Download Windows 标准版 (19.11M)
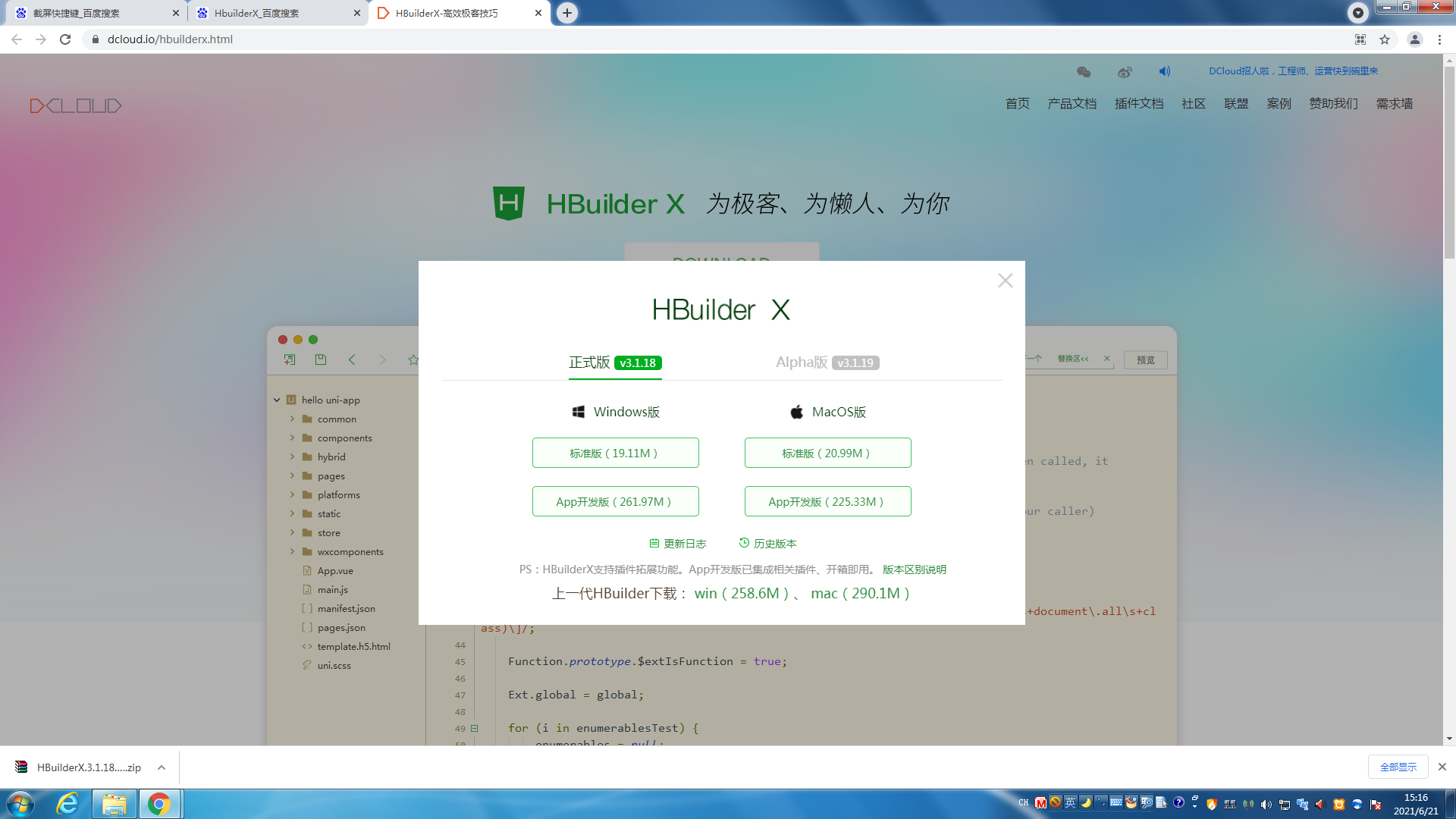The height and width of the screenshot is (819, 1456). [x=615, y=453]
